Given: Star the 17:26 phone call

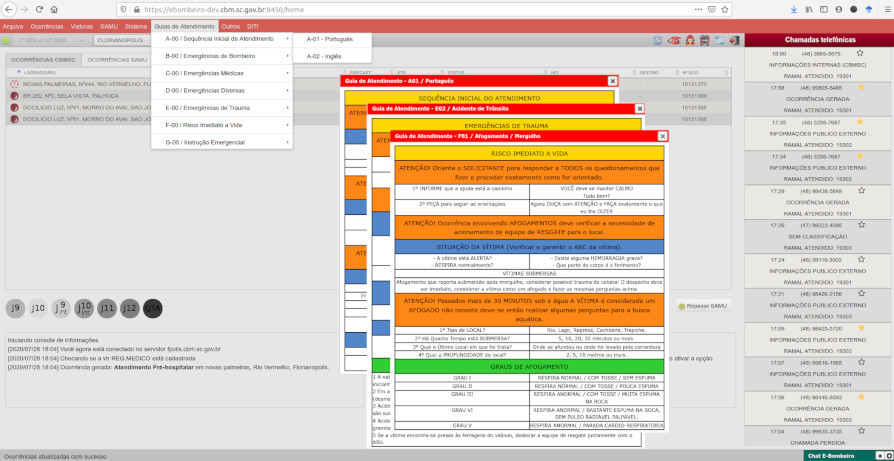Looking at the screenshot, I should pos(861,225).
